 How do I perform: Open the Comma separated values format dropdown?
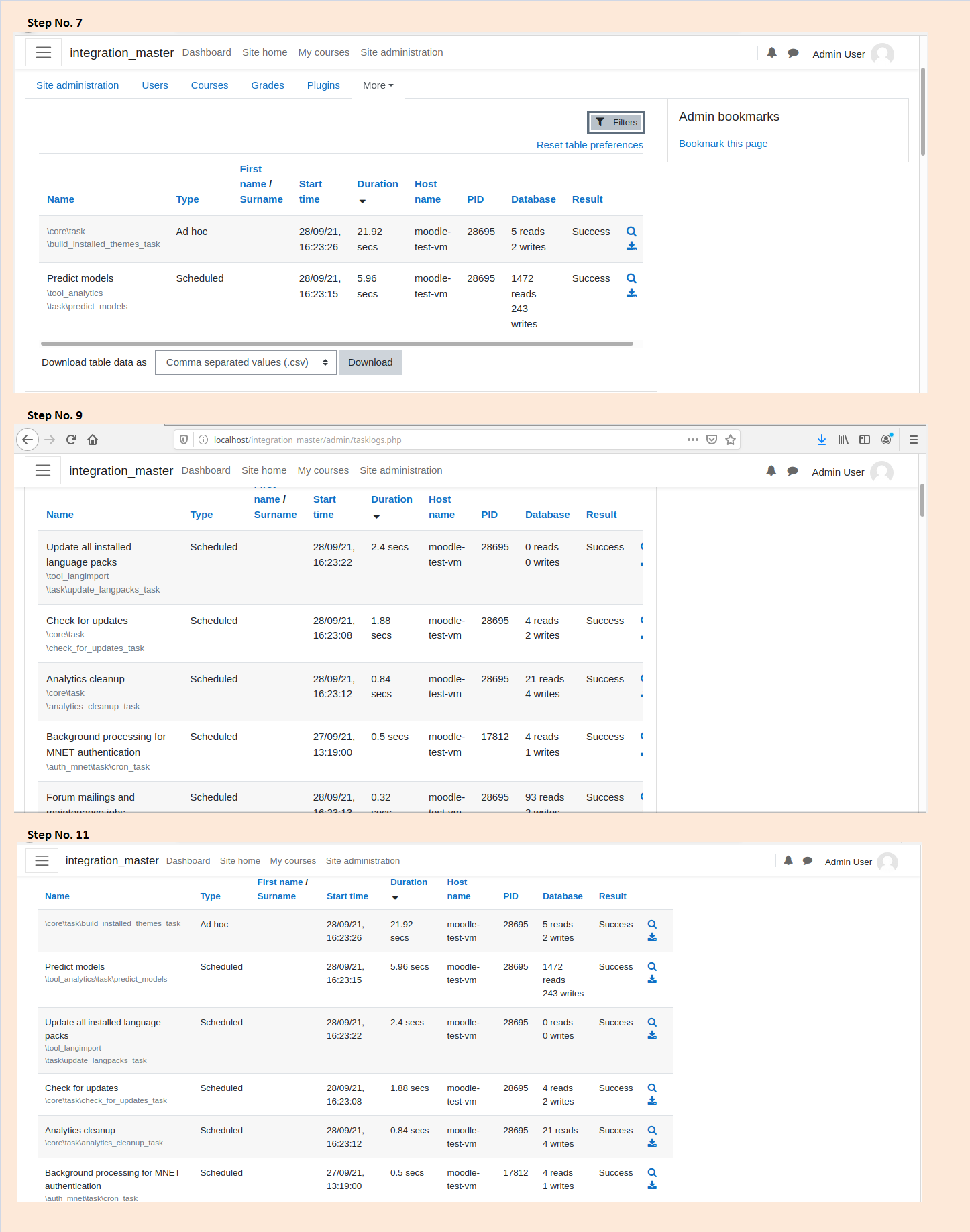[246, 362]
